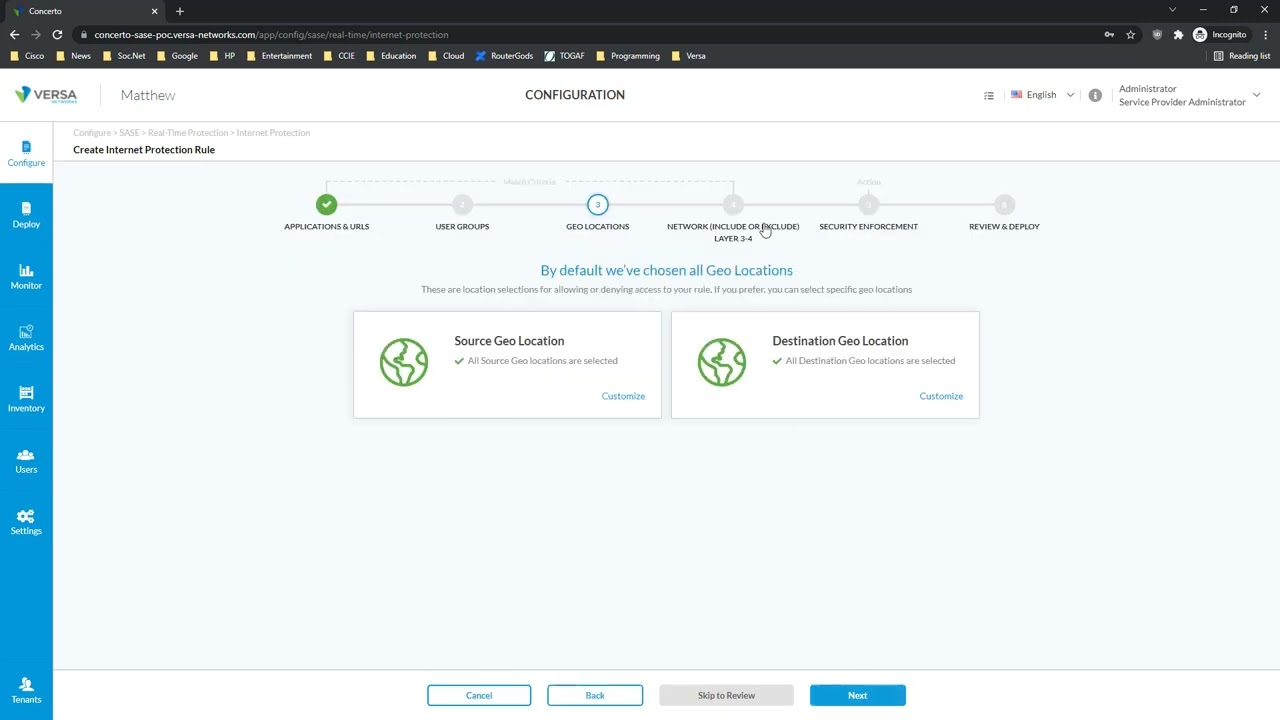Open the Cloud bookmarks folder

pyautogui.click(x=447, y=56)
